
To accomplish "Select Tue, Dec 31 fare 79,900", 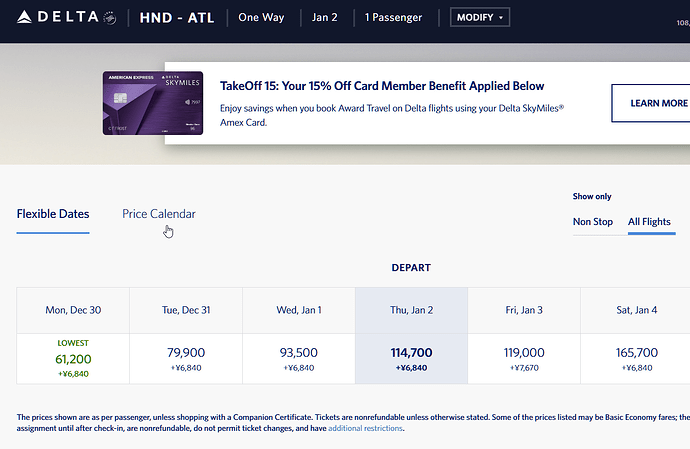I will tap(186, 358).
